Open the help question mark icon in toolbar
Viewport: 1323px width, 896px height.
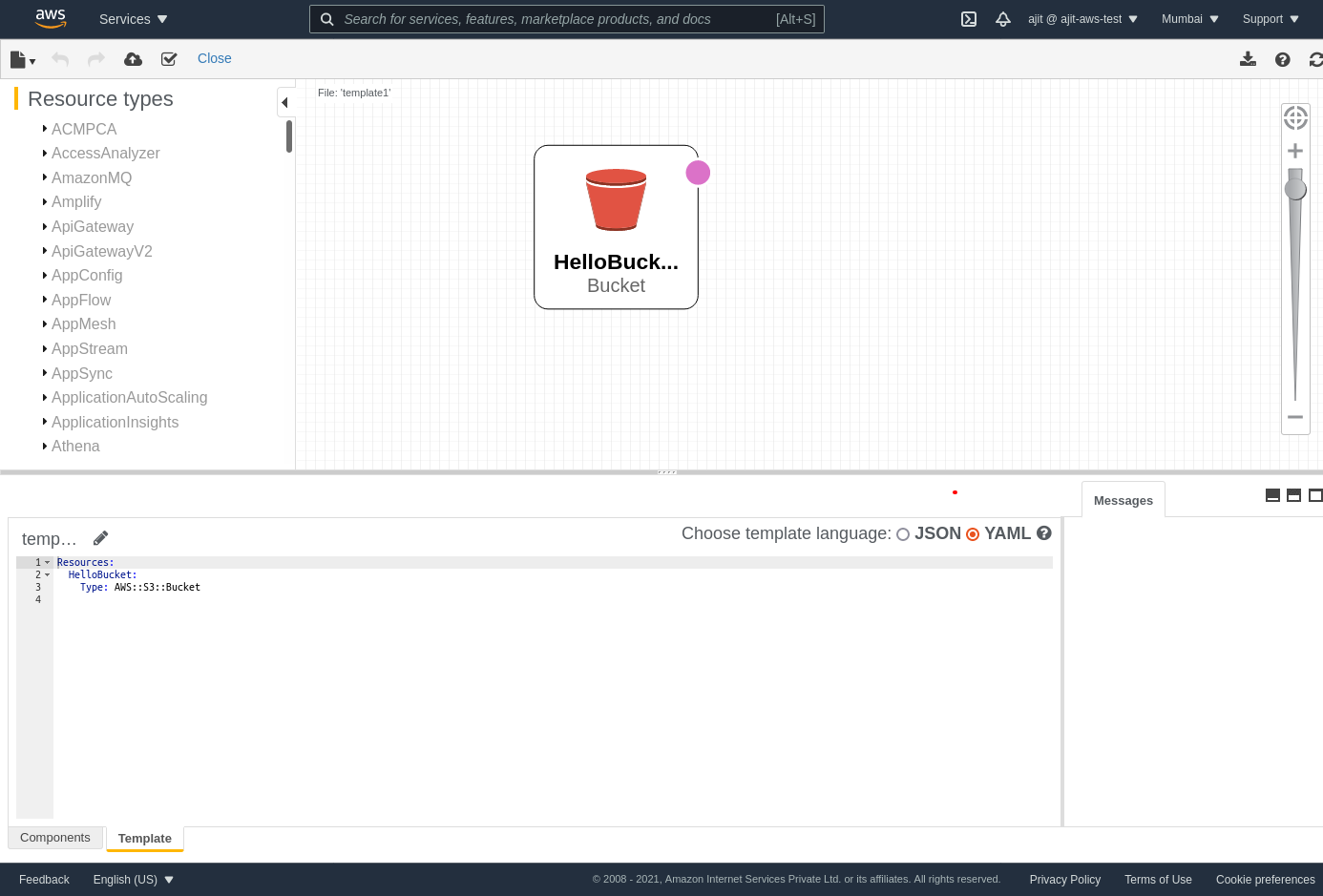pyautogui.click(x=1283, y=59)
